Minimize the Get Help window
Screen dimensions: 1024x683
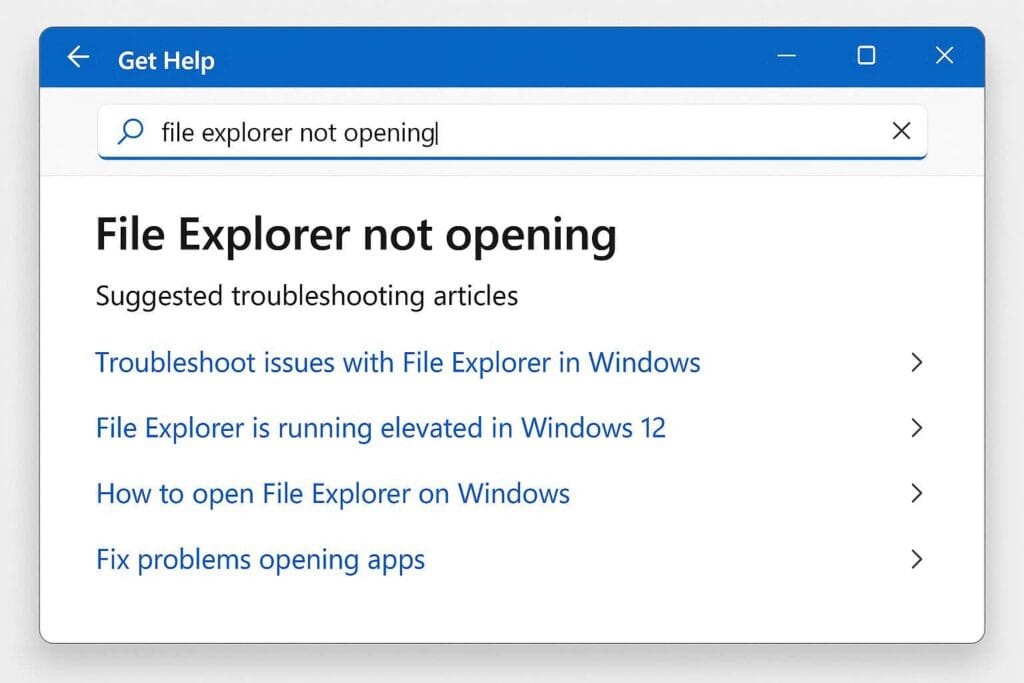(x=787, y=57)
